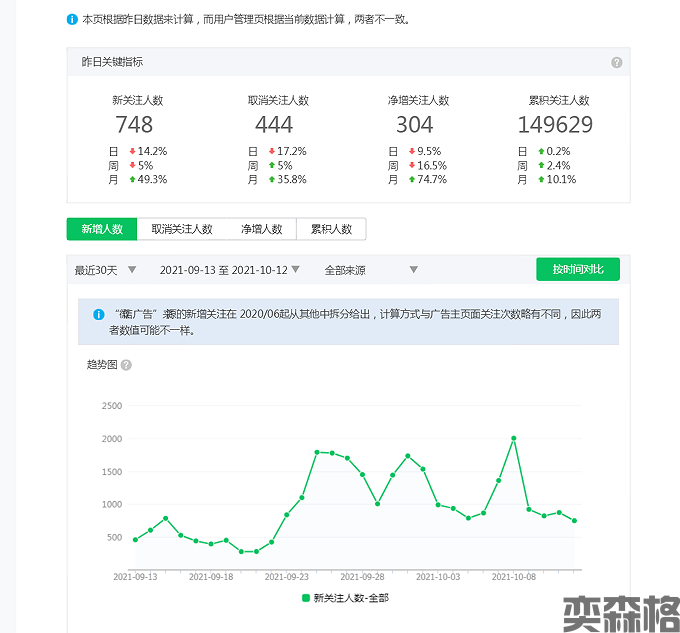The width and height of the screenshot is (680, 633).
Task: Click the info icon in the 广告 notice box
Action: point(99,314)
